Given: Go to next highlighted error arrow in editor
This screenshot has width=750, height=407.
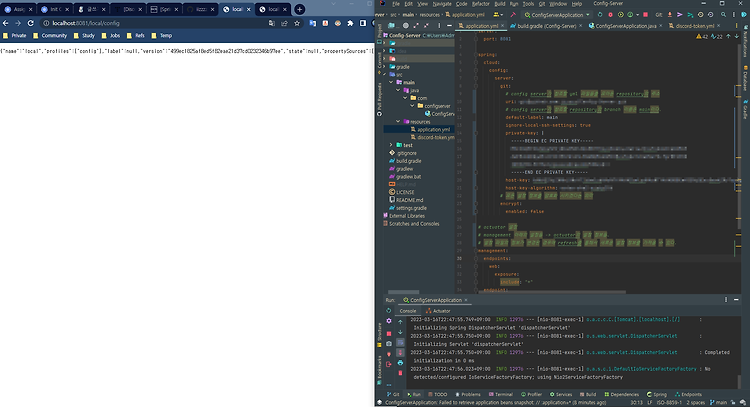Looking at the screenshot, I should tap(737, 36).
